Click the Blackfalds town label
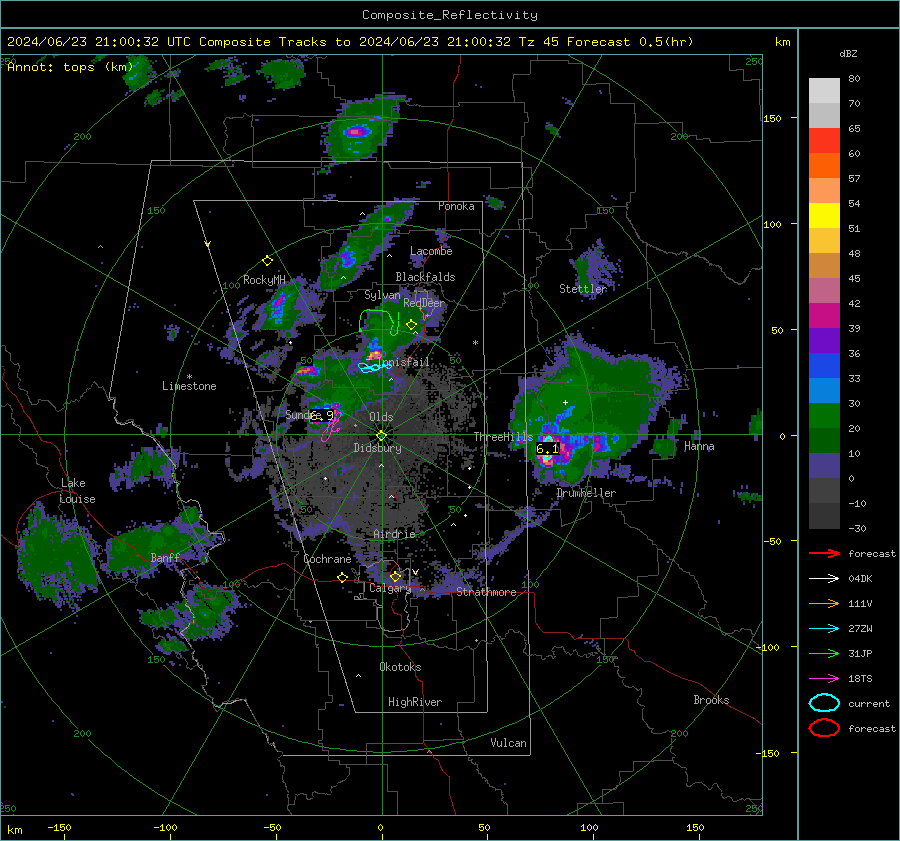900x841 pixels. (x=425, y=277)
